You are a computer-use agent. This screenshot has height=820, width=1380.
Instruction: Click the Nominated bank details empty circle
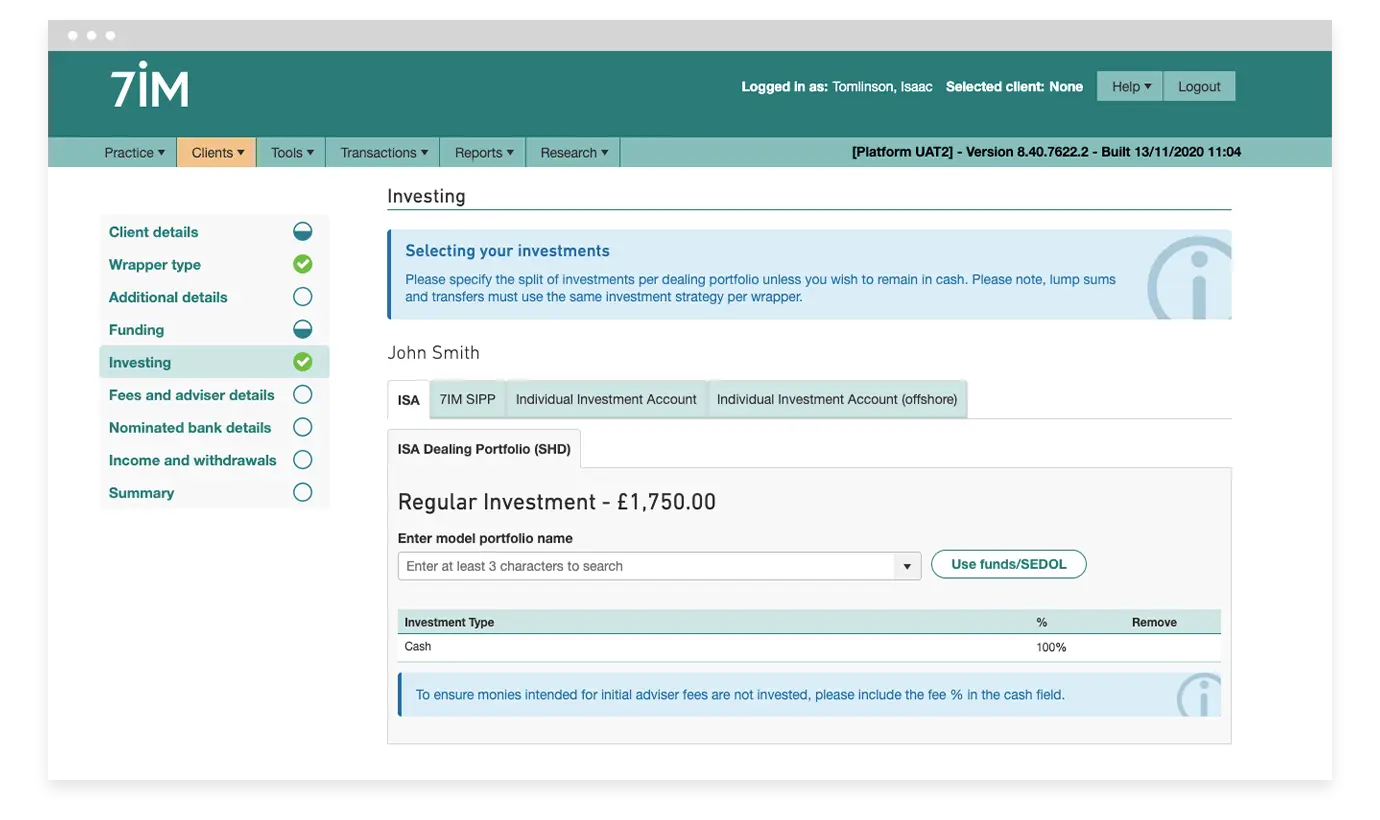click(x=302, y=427)
